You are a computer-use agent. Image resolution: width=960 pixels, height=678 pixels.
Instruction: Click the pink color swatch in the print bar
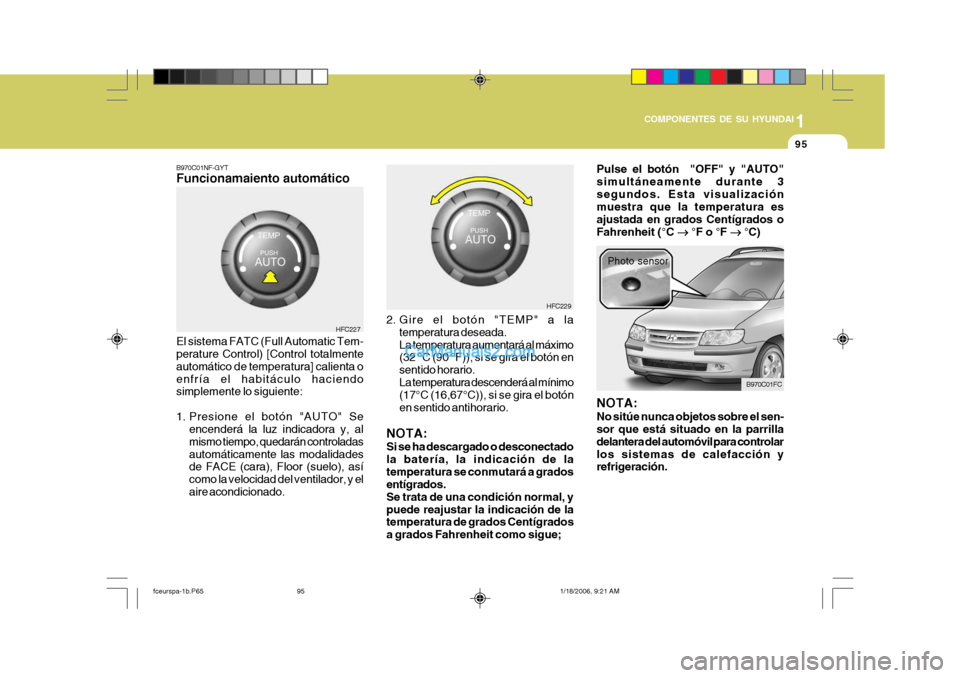[x=766, y=77]
